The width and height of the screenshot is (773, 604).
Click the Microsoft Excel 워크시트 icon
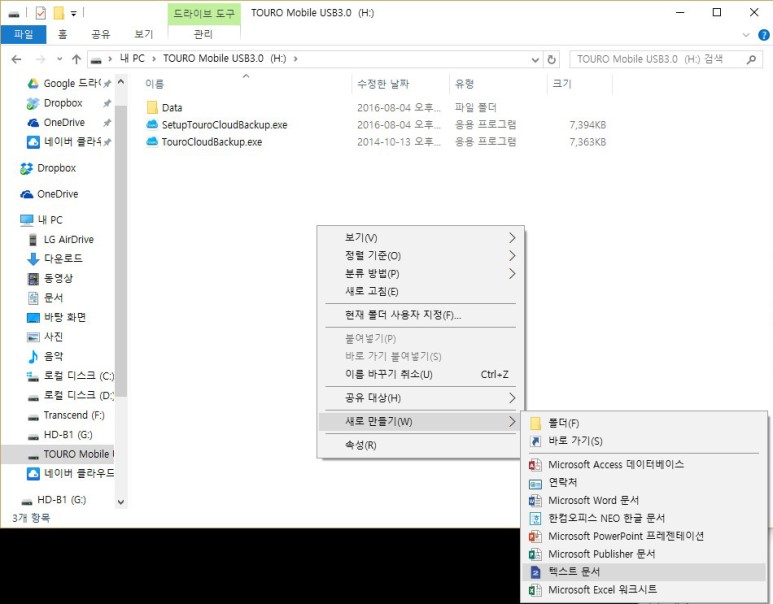tap(535, 590)
